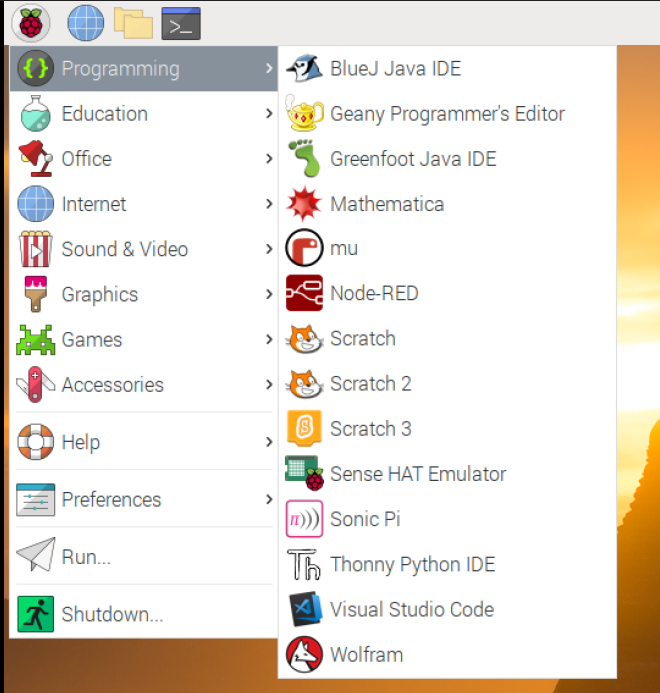Click the Accessories Swiss army knife icon
The width and height of the screenshot is (660, 693).
click(35, 385)
